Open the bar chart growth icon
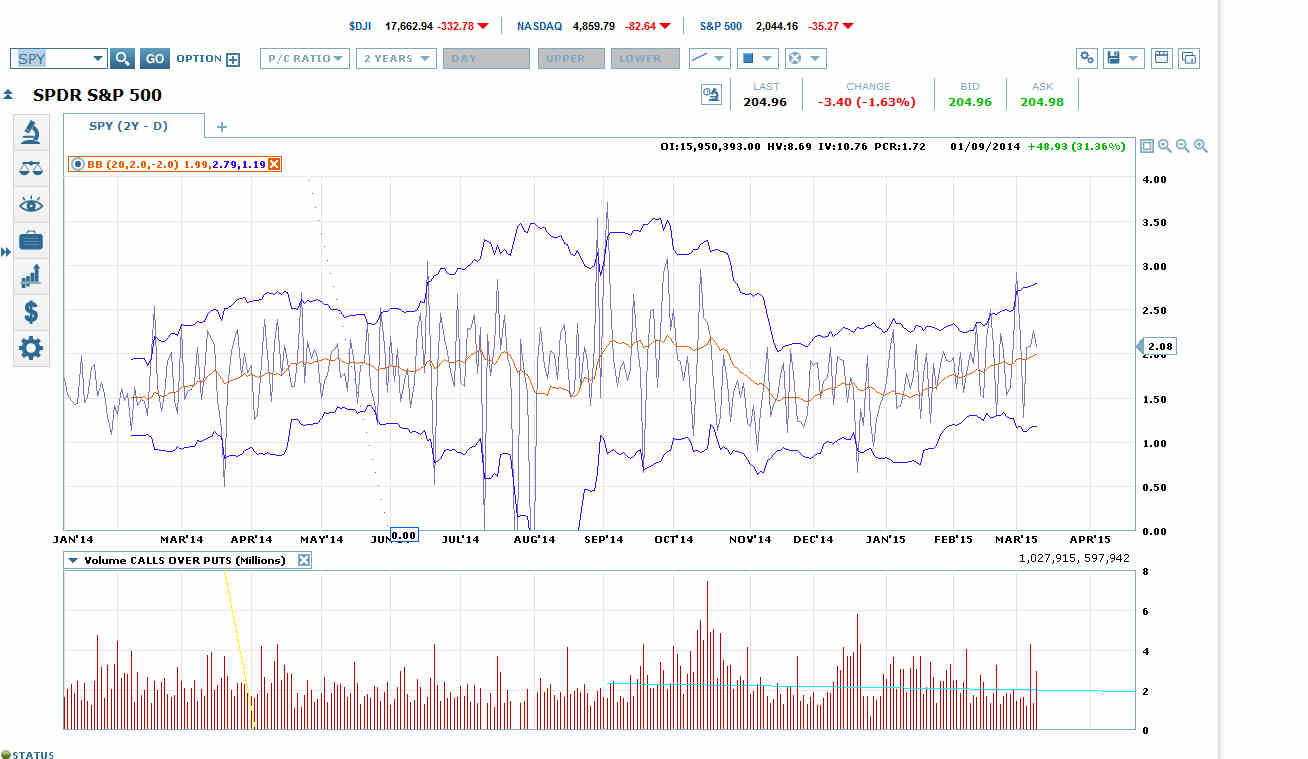Viewport: 1308px width, 759px height. pos(31,275)
